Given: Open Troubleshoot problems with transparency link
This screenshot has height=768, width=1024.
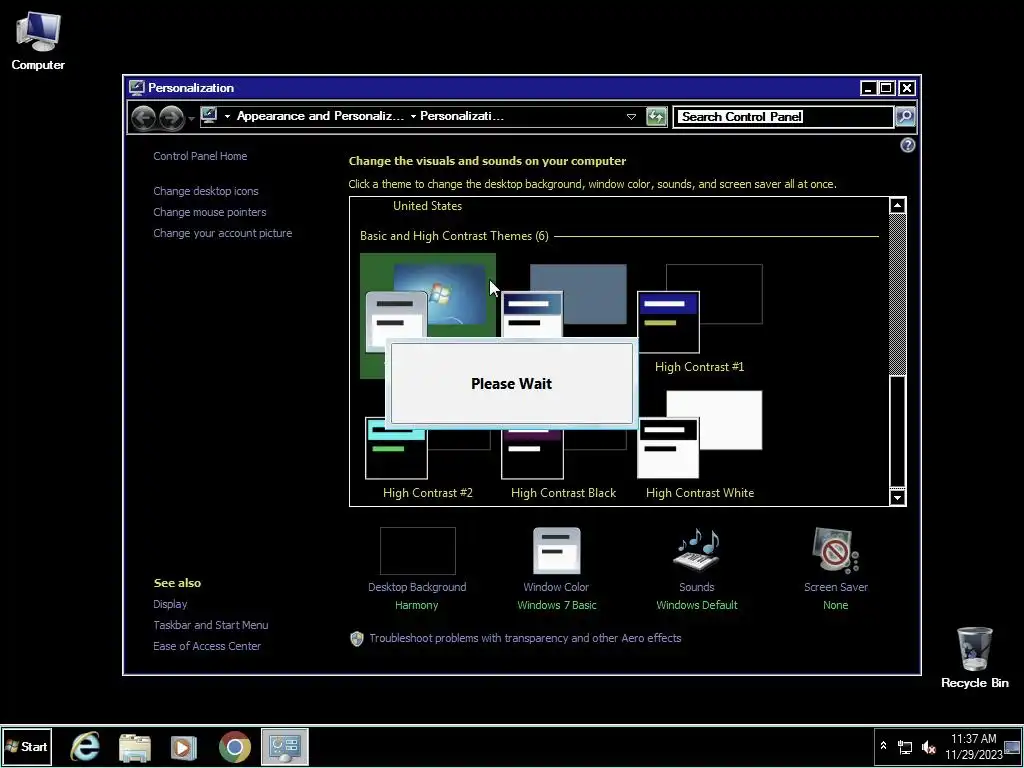Looking at the screenshot, I should click(525, 638).
